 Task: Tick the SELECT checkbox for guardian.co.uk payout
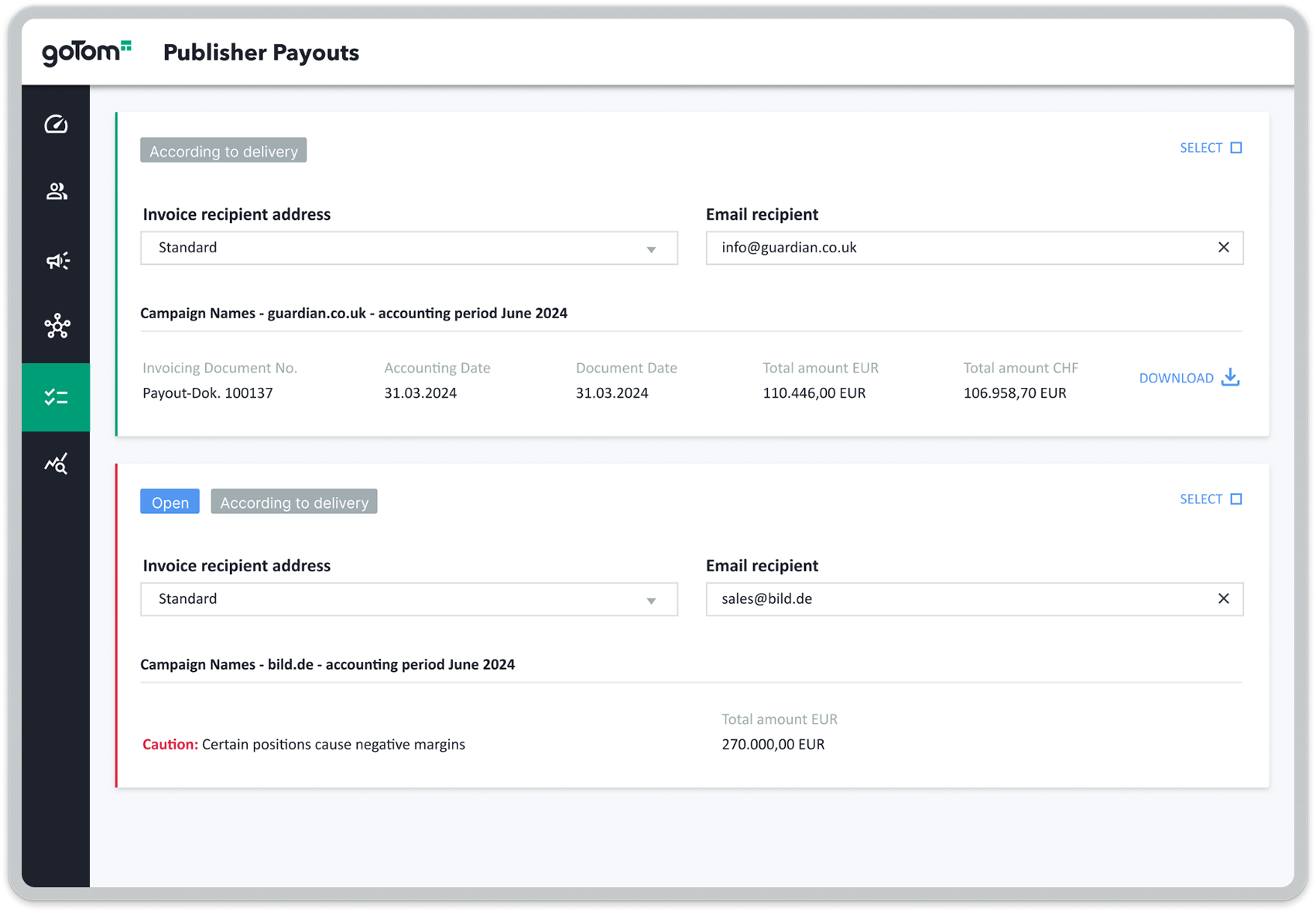[1236, 148]
